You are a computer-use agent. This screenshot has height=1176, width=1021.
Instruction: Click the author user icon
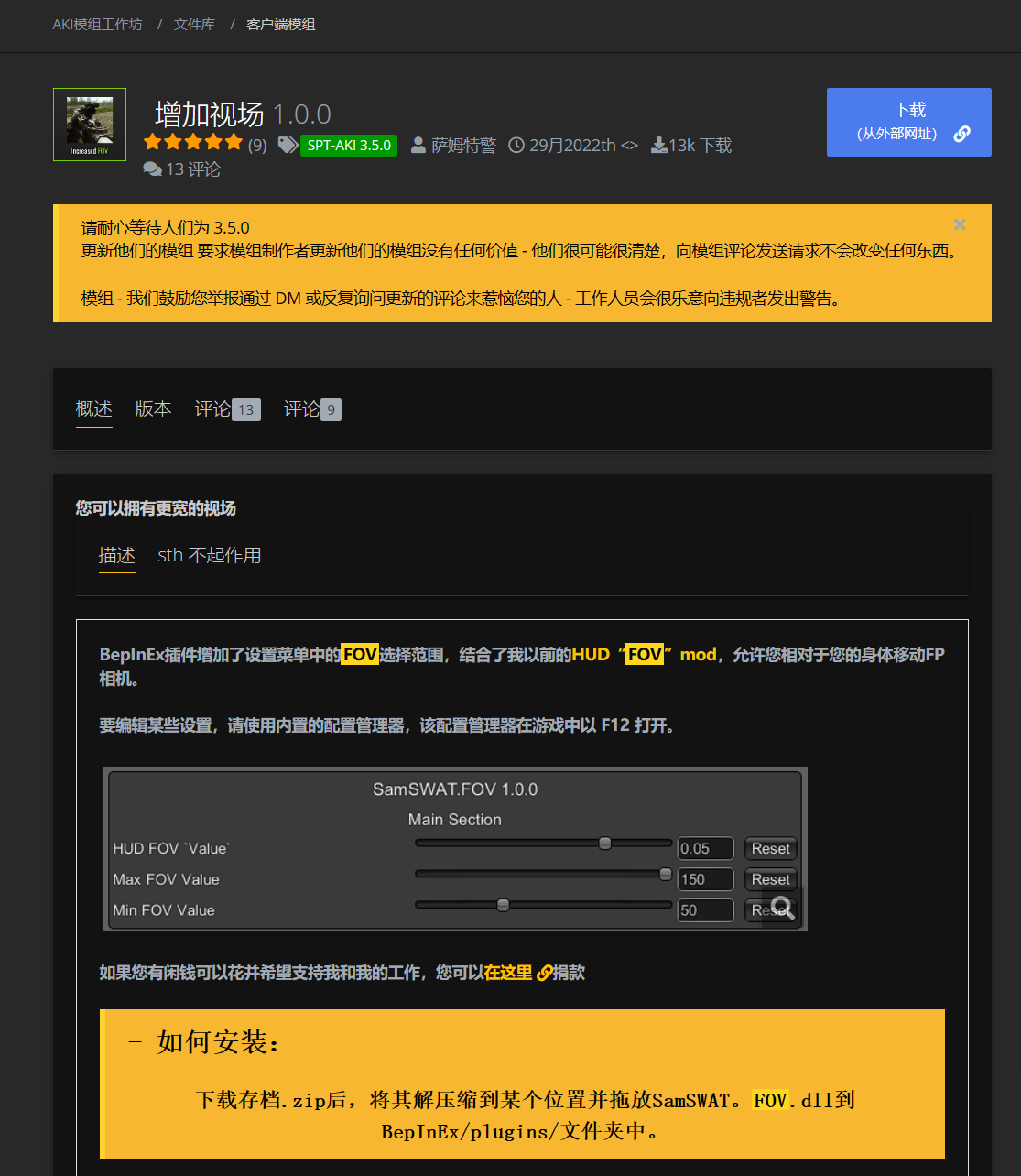[418, 146]
